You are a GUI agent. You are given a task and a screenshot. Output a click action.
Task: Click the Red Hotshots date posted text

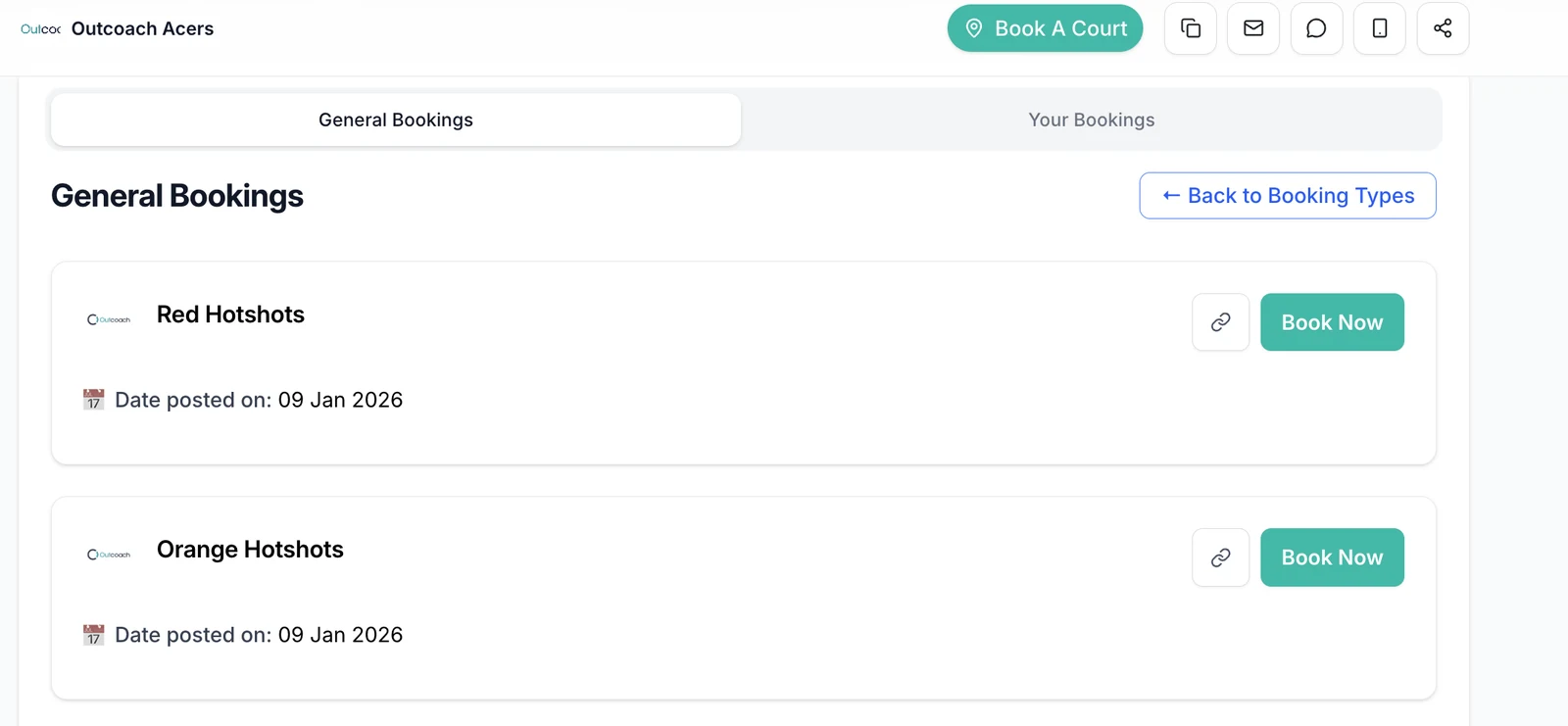coord(259,400)
